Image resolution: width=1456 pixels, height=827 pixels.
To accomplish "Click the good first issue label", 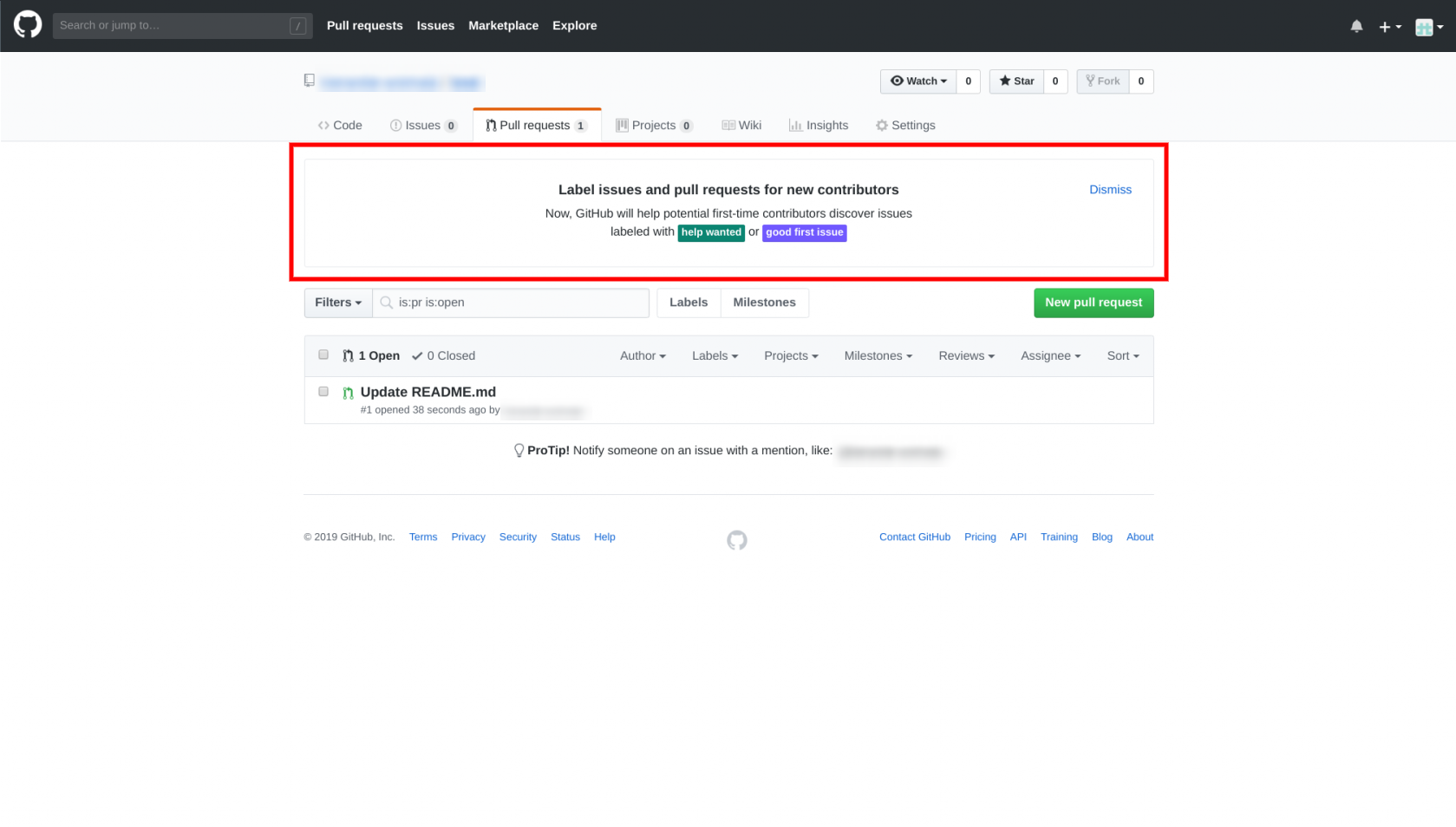I will [805, 232].
